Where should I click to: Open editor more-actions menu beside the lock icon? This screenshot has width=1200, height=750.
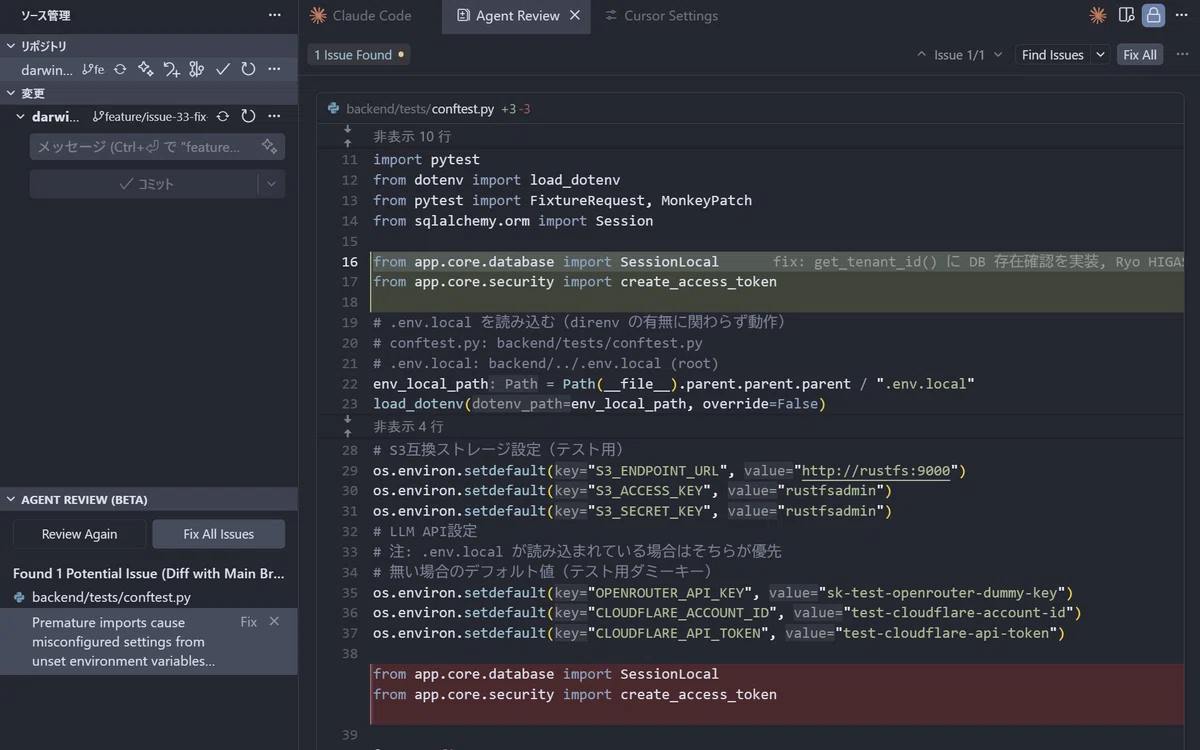[1182, 15]
